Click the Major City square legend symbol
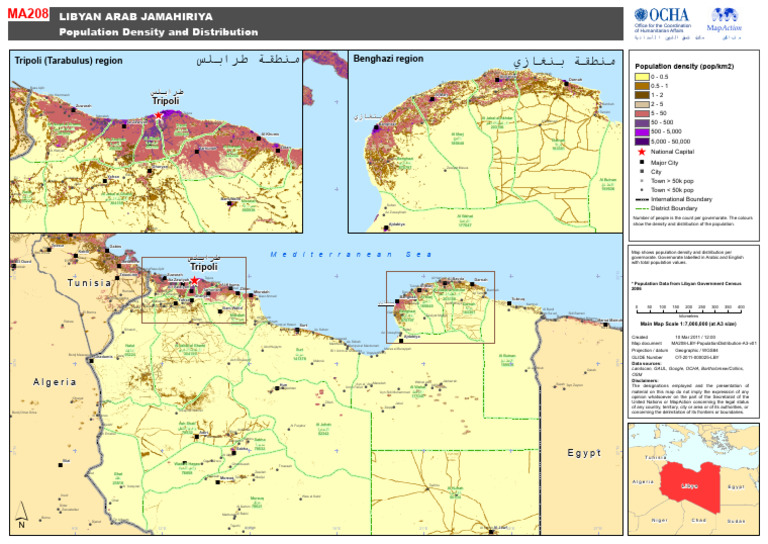Image resolution: width=768 pixels, height=544 pixels. pos(641,161)
